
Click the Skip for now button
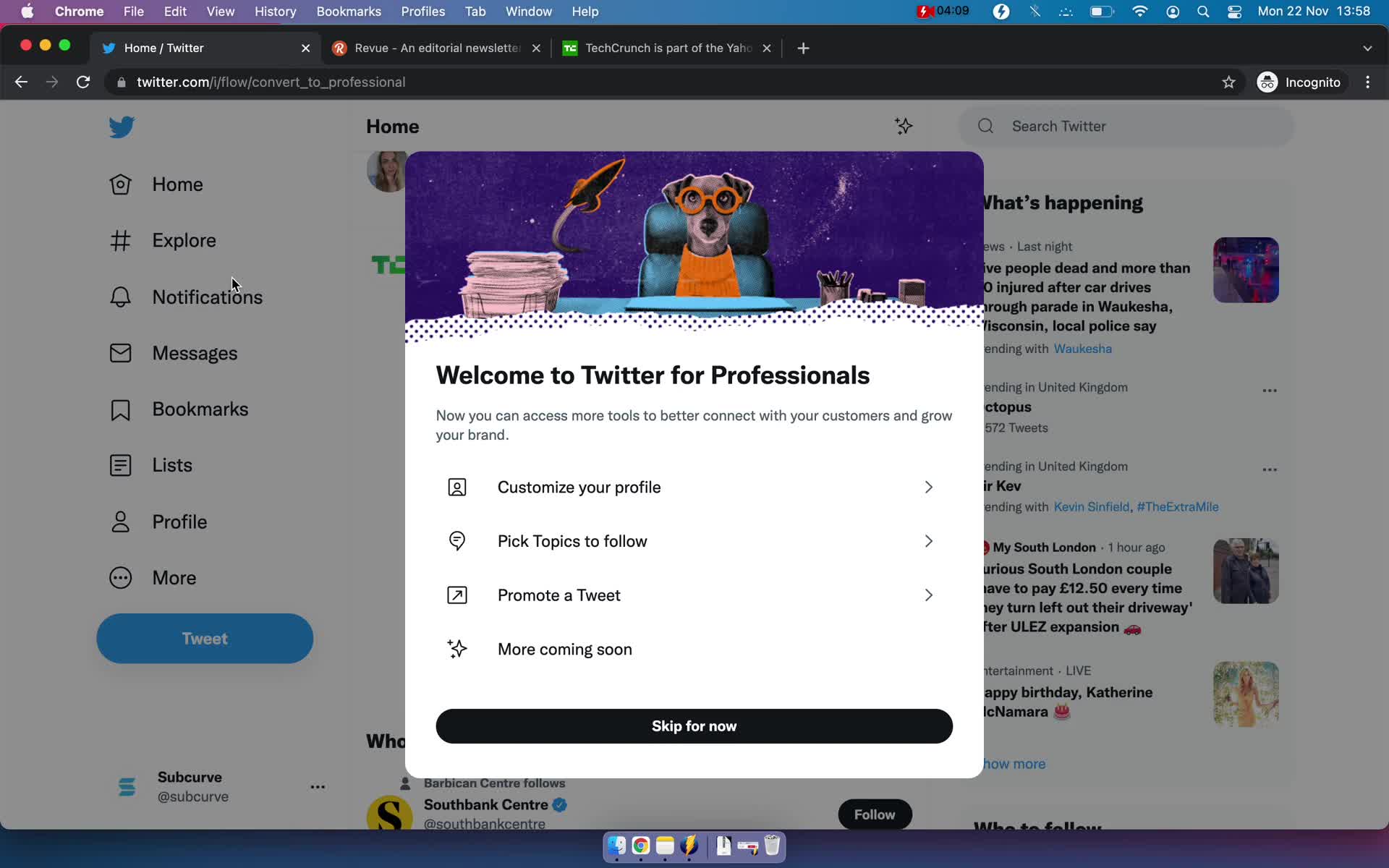[x=694, y=725]
